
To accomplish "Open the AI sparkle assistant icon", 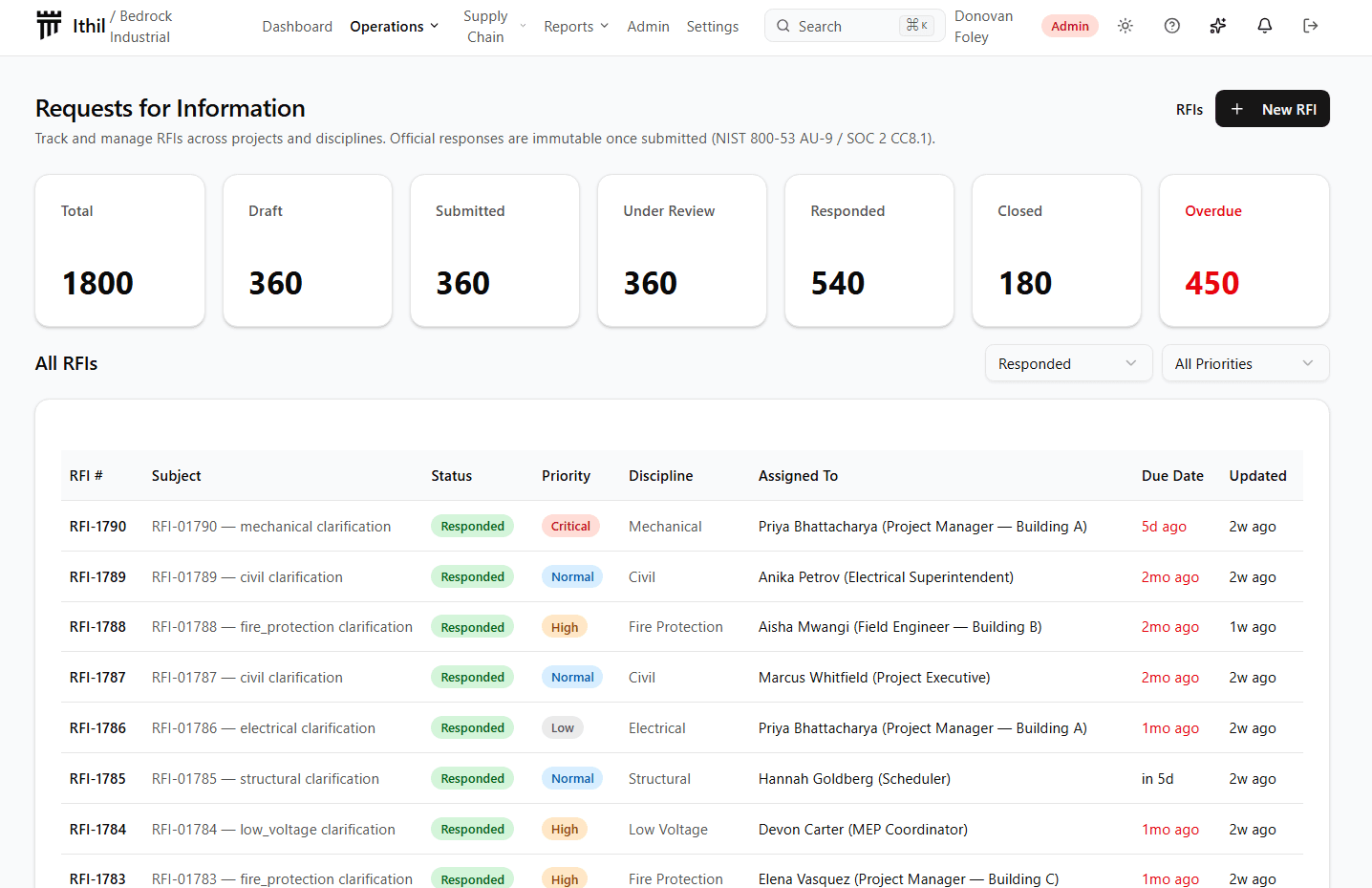I will click(x=1218, y=26).
